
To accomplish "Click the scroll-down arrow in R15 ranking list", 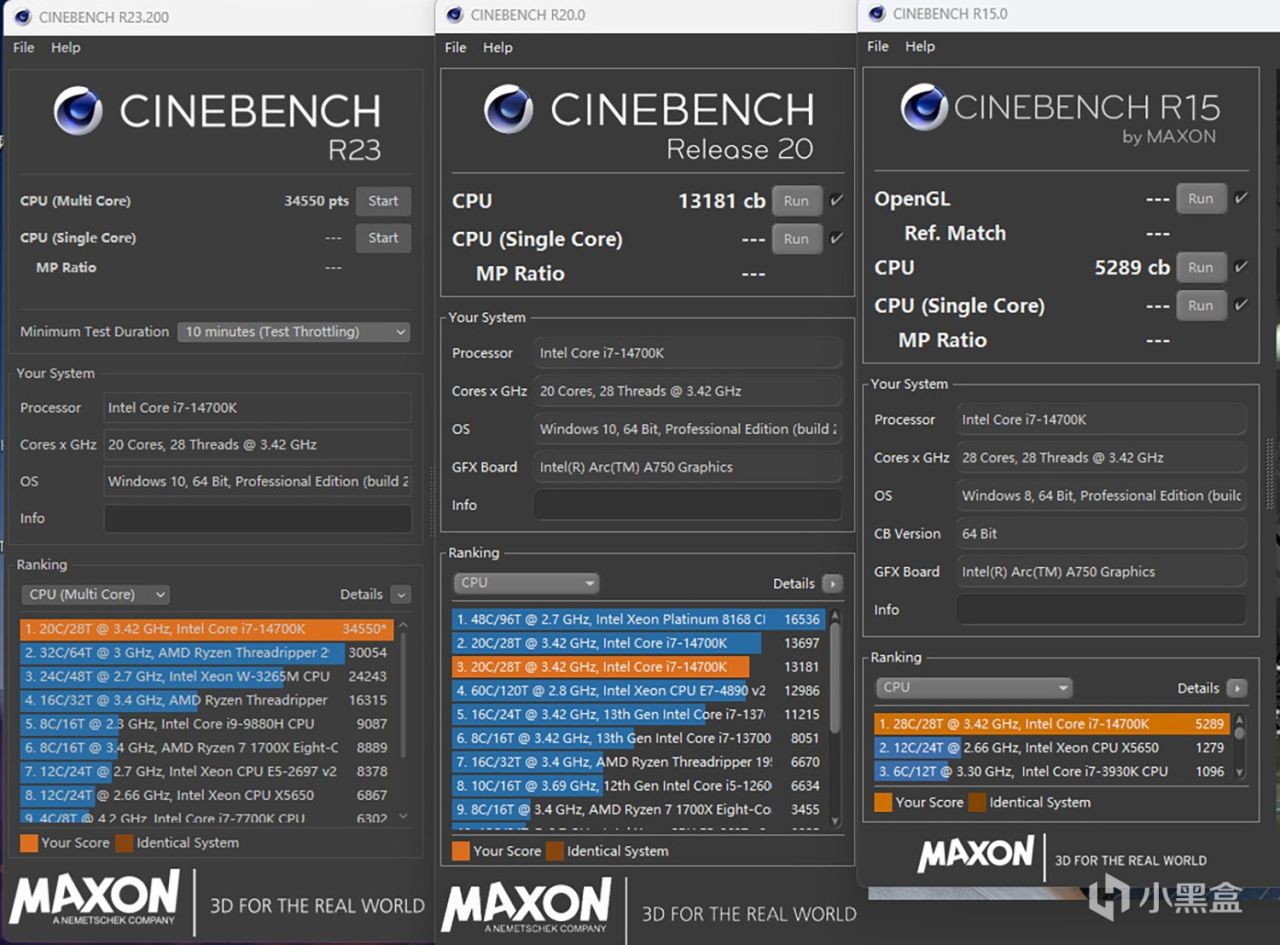I will pos(1240,772).
